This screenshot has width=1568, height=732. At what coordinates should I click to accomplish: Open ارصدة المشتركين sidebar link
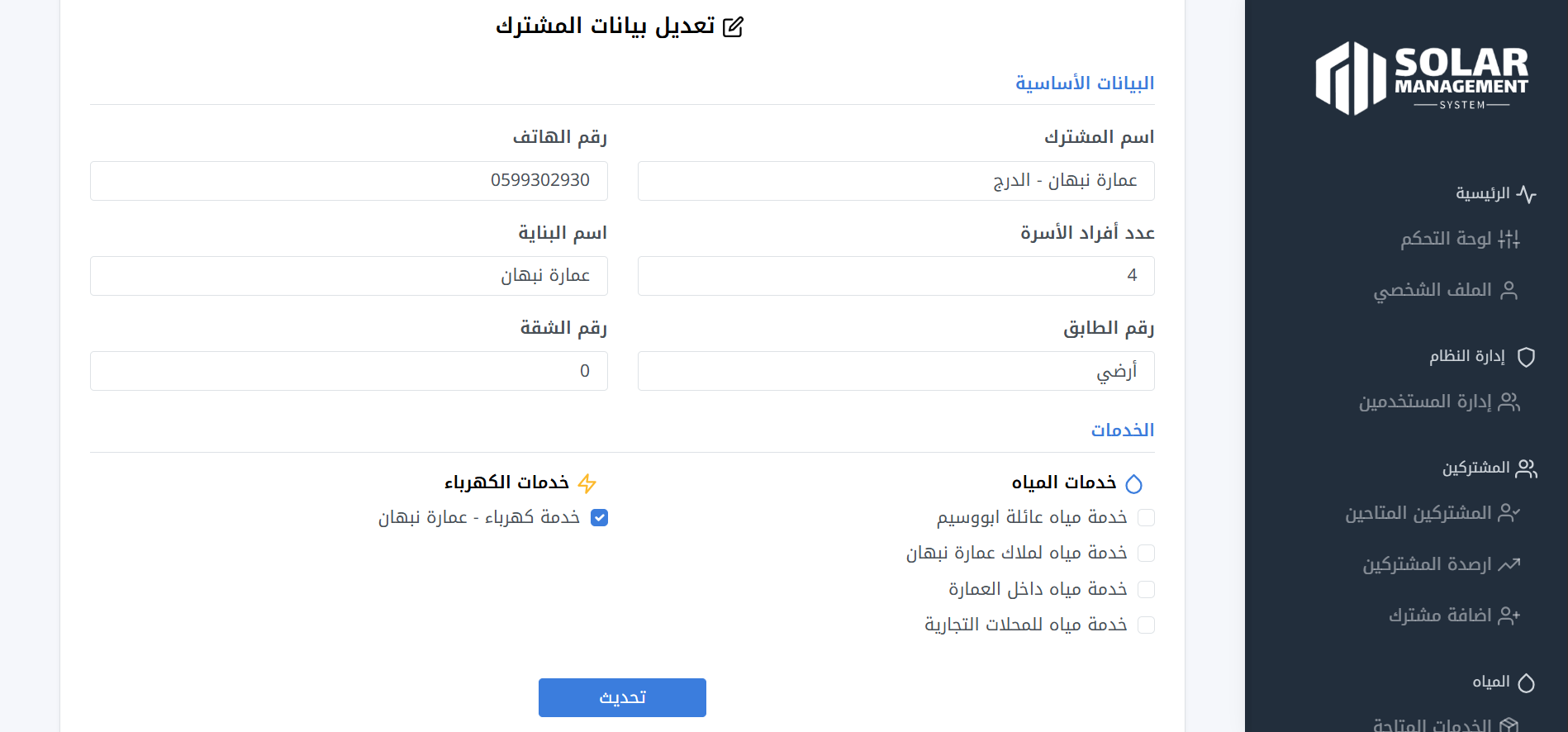click(x=1427, y=565)
